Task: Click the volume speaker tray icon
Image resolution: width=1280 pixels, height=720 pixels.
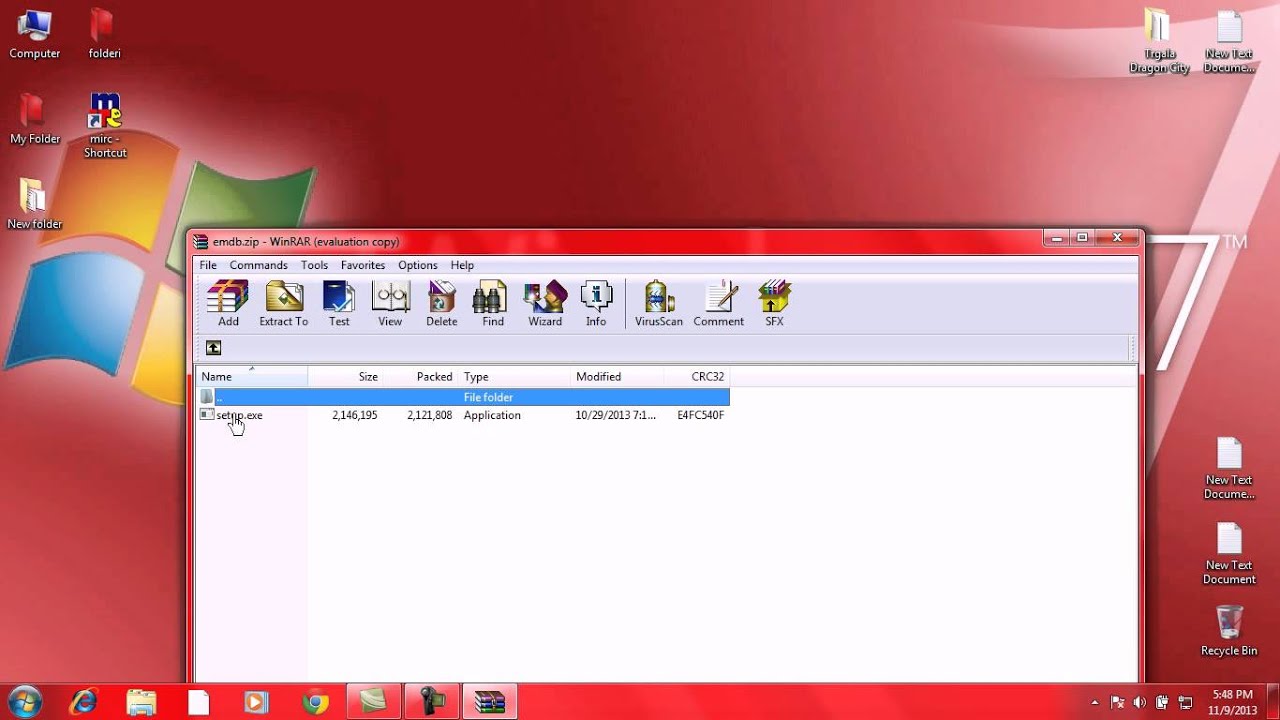Action: click(x=1139, y=702)
